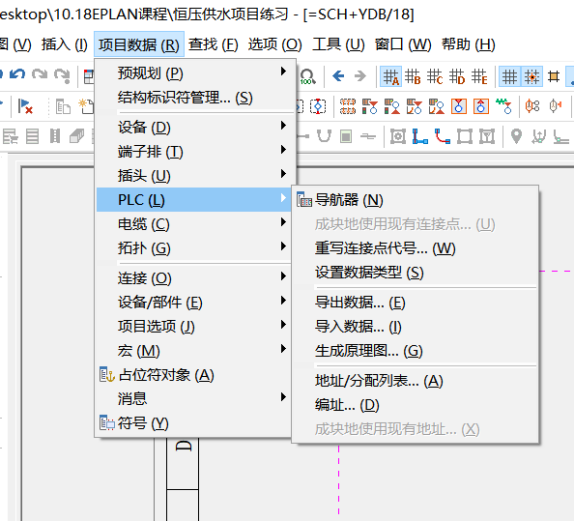Open the 选项 (O) menu
This screenshot has height=521, width=574.
275,45
